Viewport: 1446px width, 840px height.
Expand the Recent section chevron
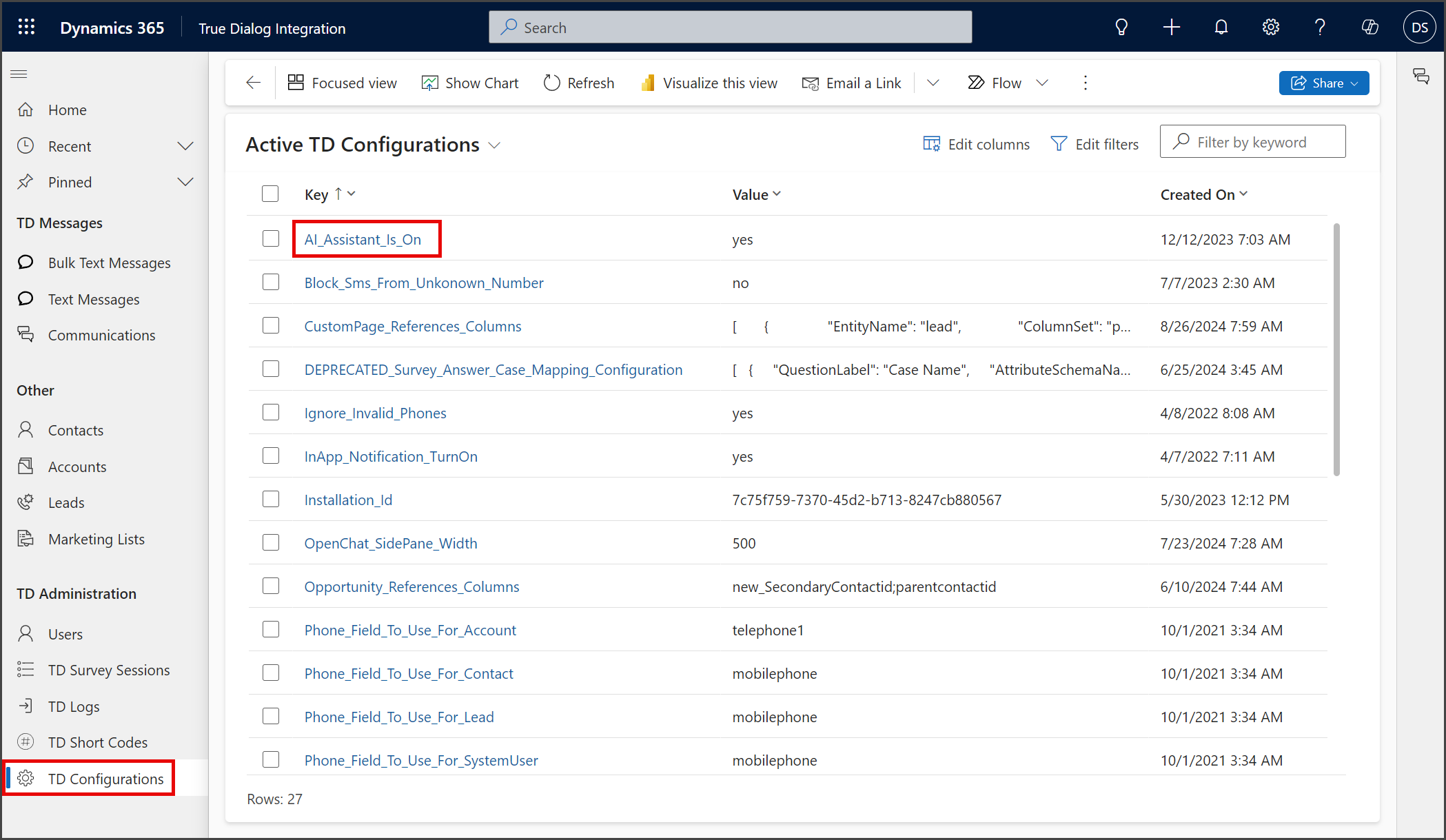click(185, 146)
